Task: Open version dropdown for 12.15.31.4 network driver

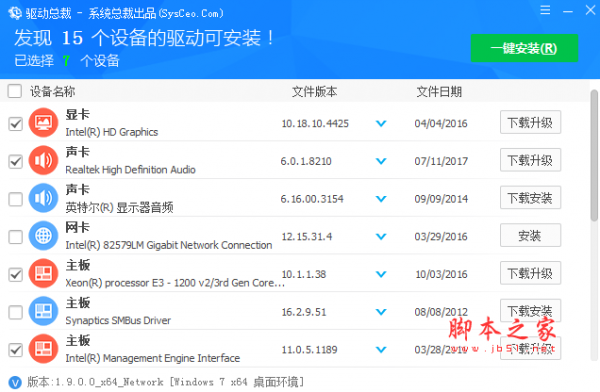Action: 381,237
